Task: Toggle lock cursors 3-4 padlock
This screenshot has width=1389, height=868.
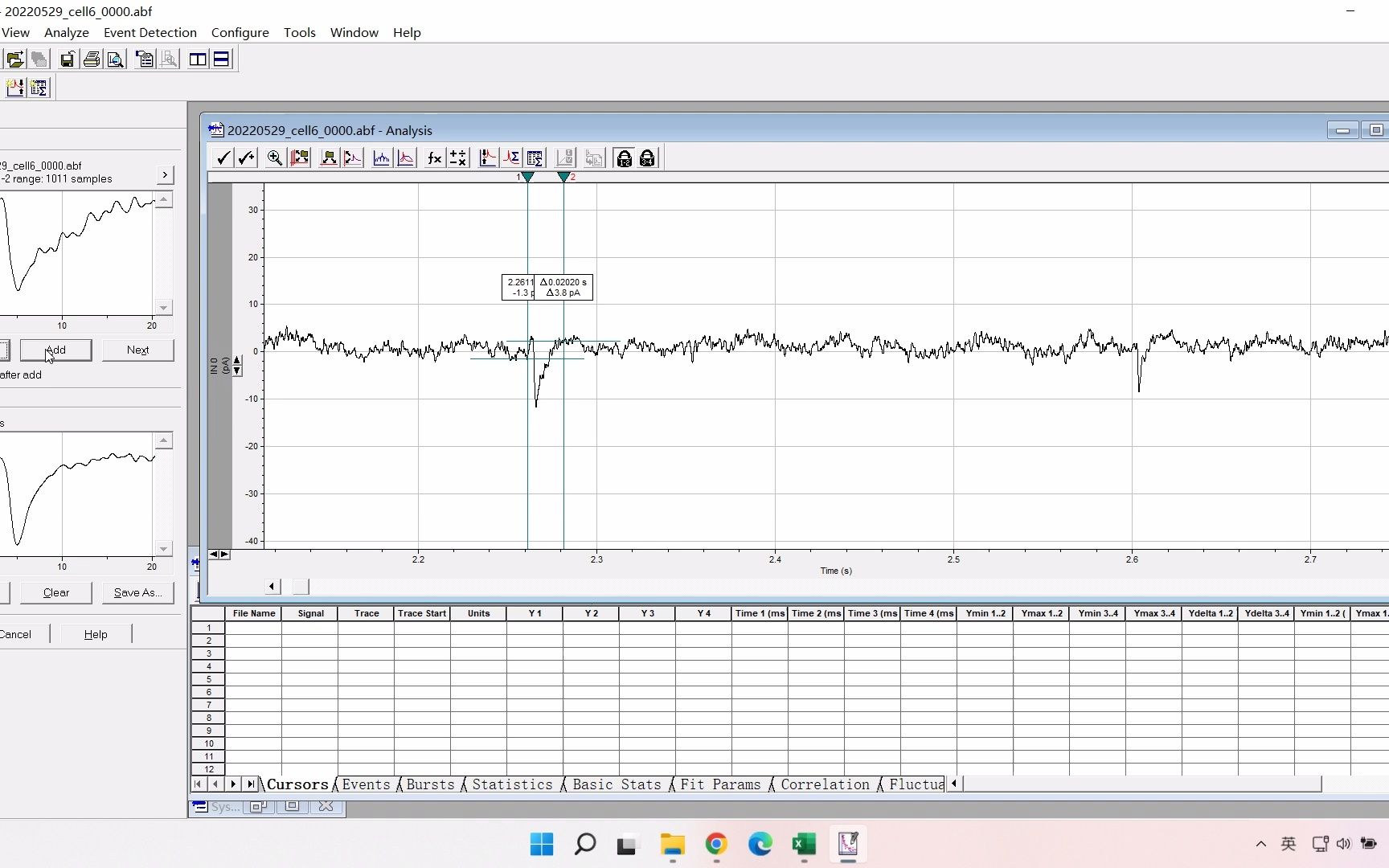Action: pos(647,158)
